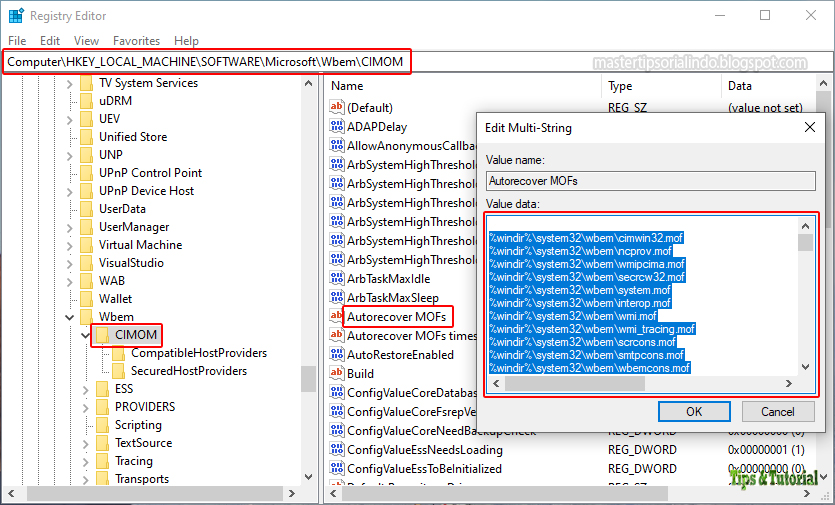The image size is (835, 505).
Task: Select the UserData folder icon
Action: click(86, 209)
